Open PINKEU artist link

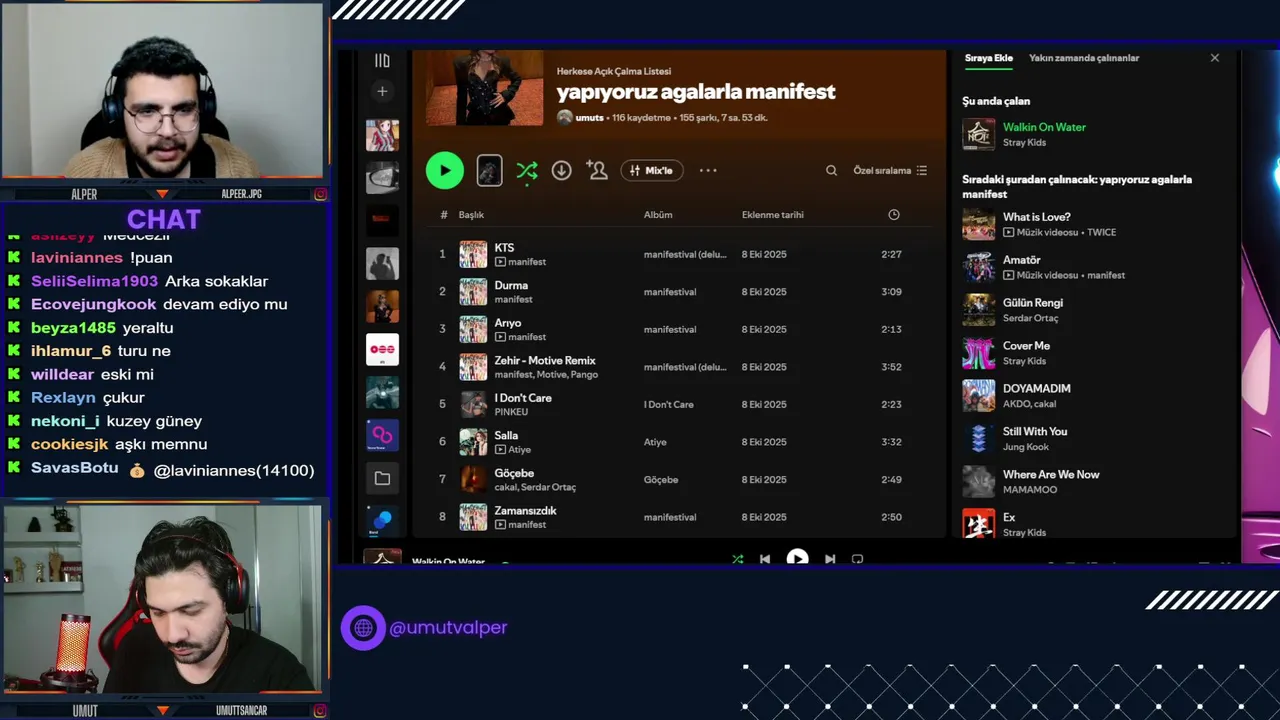[x=511, y=412]
